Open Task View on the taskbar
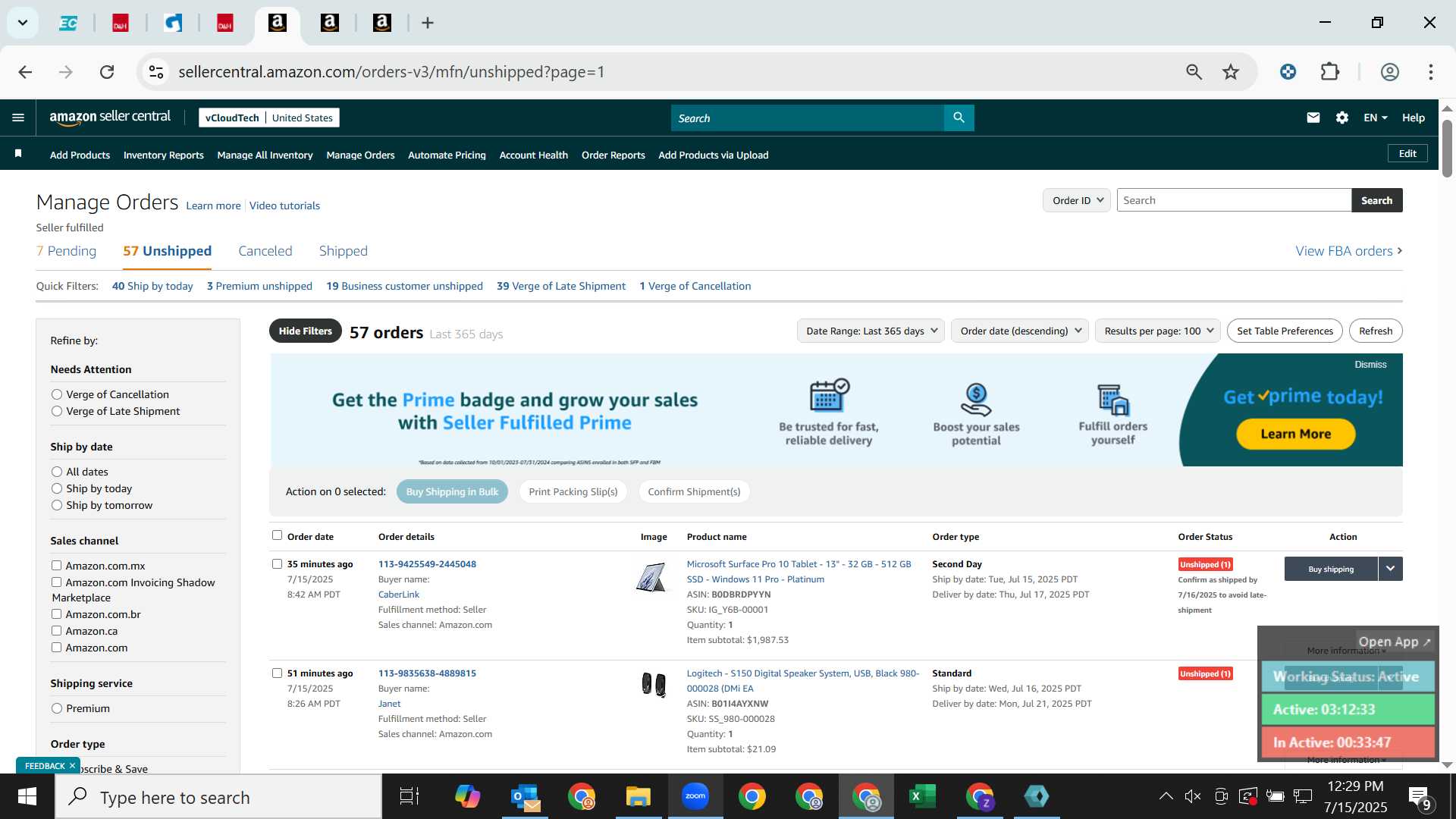Image resolution: width=1456 pixels, height=819 pixels. pos(409,796)
